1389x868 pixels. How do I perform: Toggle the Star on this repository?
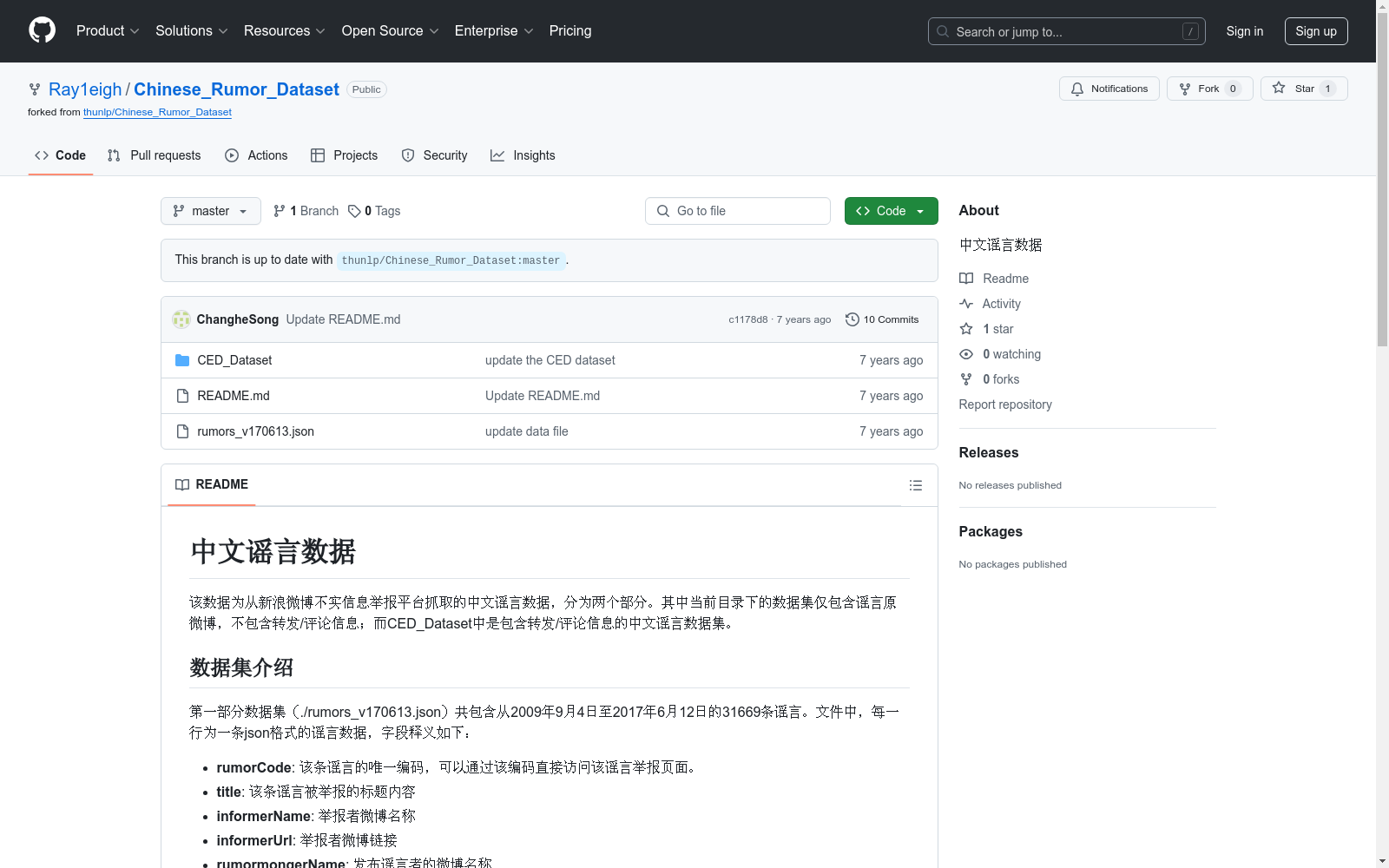pos(1303,88)
